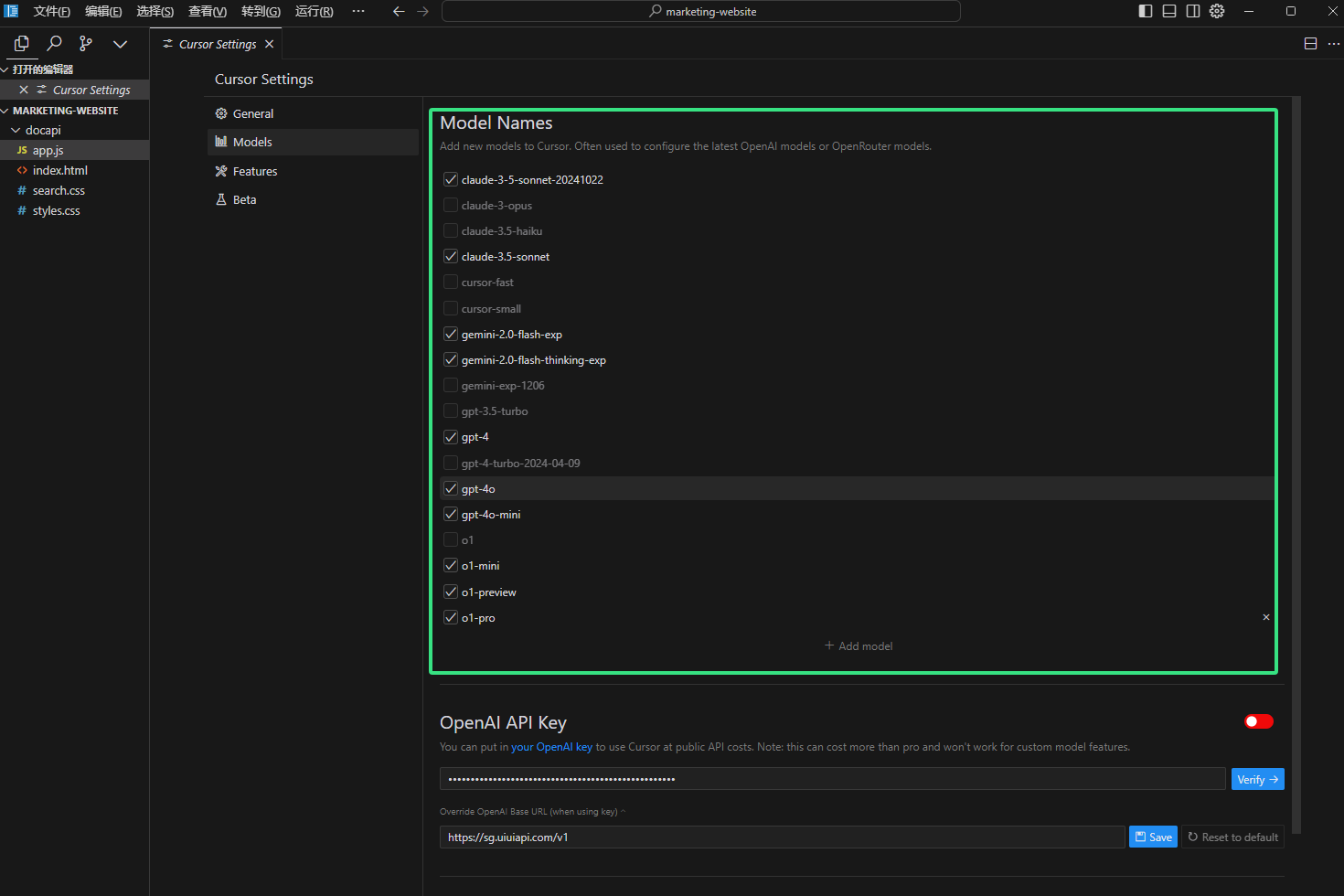The height and width of the screenshot is (896, 1344).
Task: Click the OpenAI API key input field
Action: pos(833,779)
